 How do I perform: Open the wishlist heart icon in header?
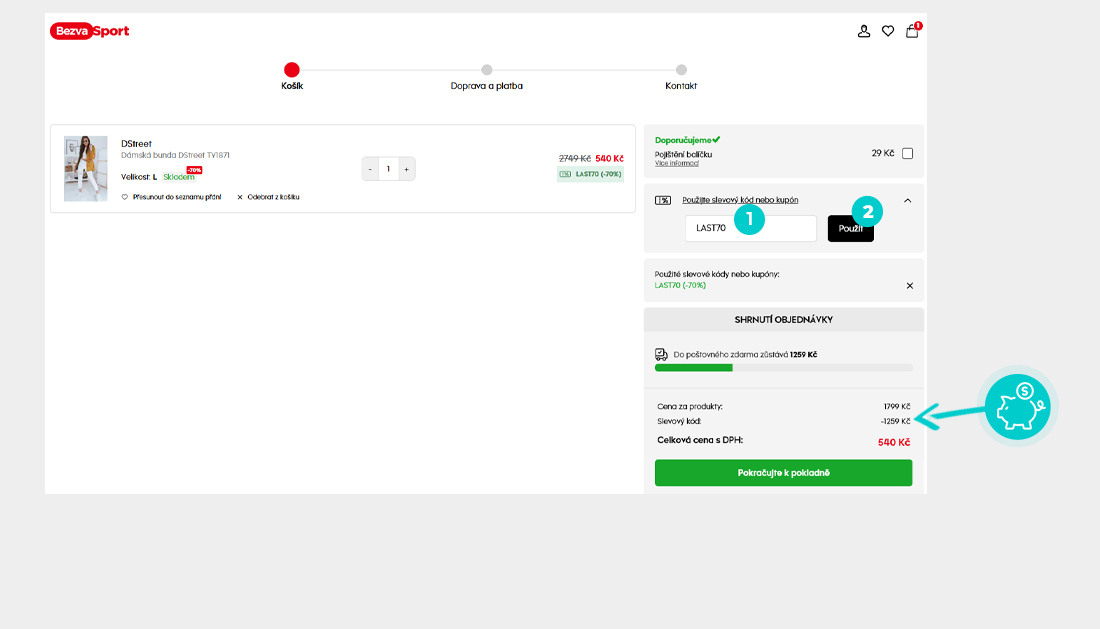[888, 31]
